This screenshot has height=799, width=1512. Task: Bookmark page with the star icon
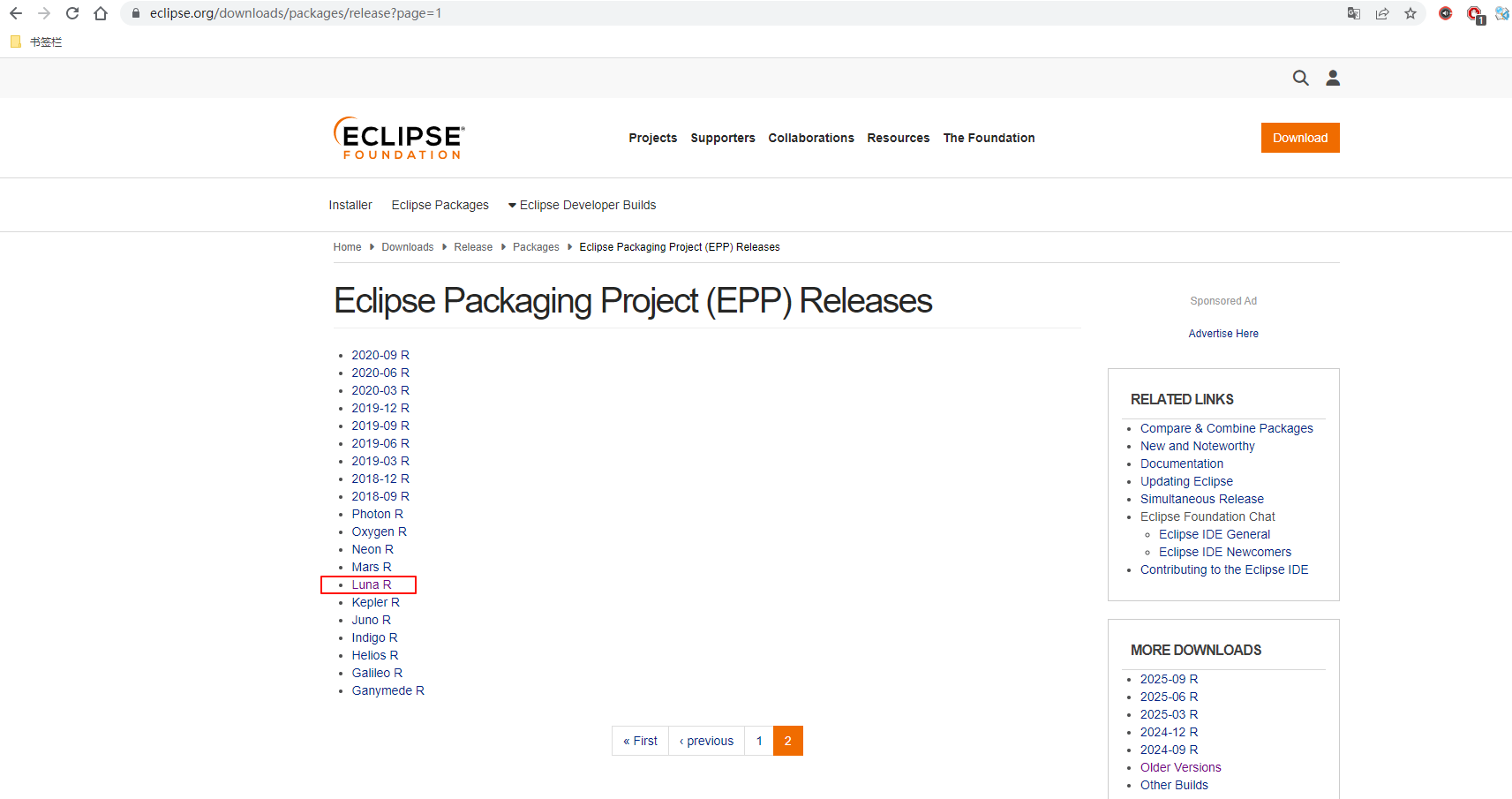click(1410, 13)
